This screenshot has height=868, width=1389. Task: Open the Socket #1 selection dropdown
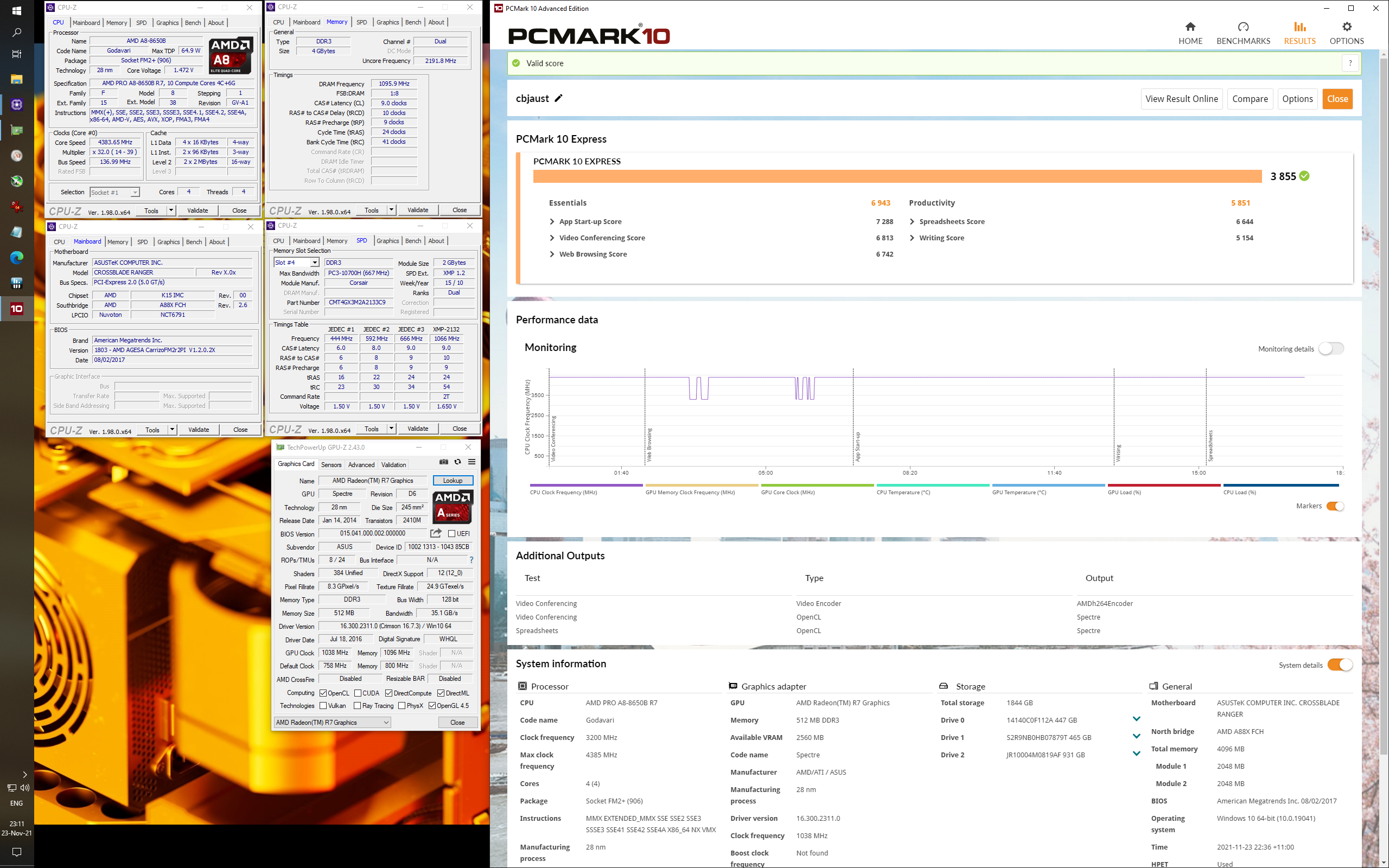pyautogui.click(x=115, y=192)
